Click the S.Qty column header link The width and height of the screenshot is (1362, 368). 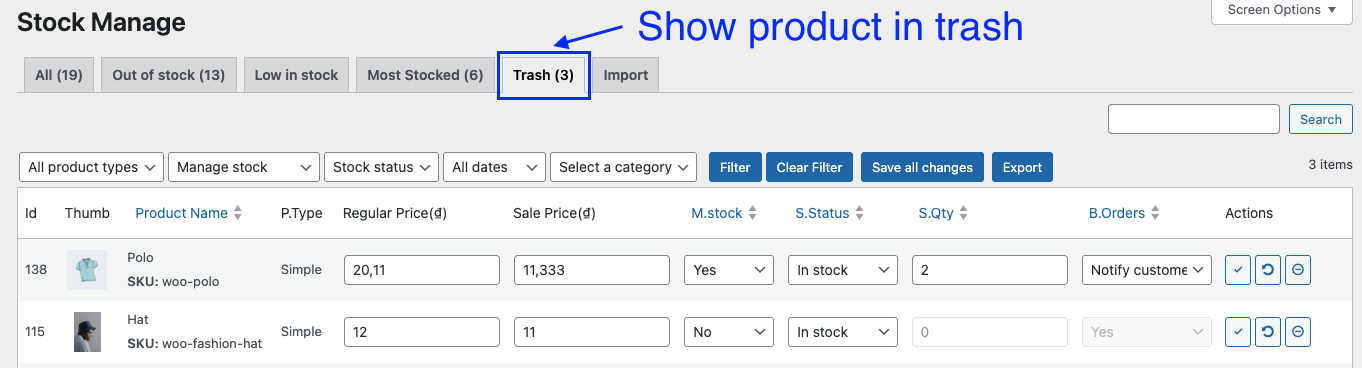[x=936, y=213]
